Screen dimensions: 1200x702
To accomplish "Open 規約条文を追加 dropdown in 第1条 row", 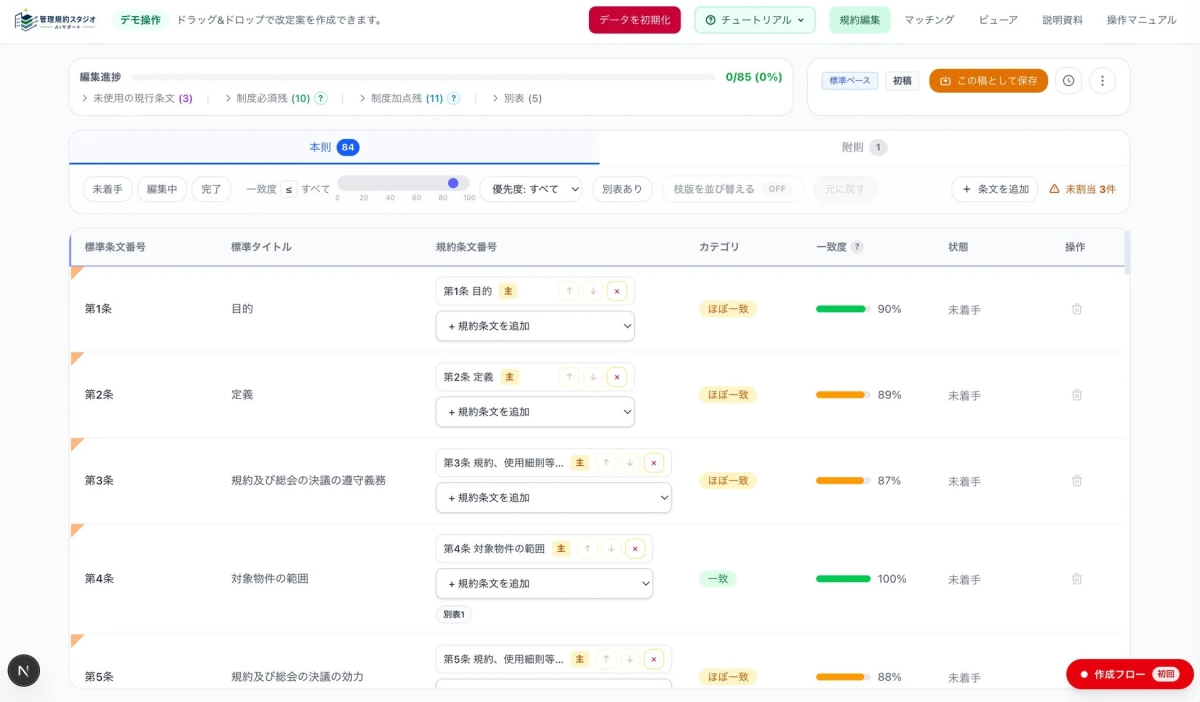I will [x=535, y=326].
